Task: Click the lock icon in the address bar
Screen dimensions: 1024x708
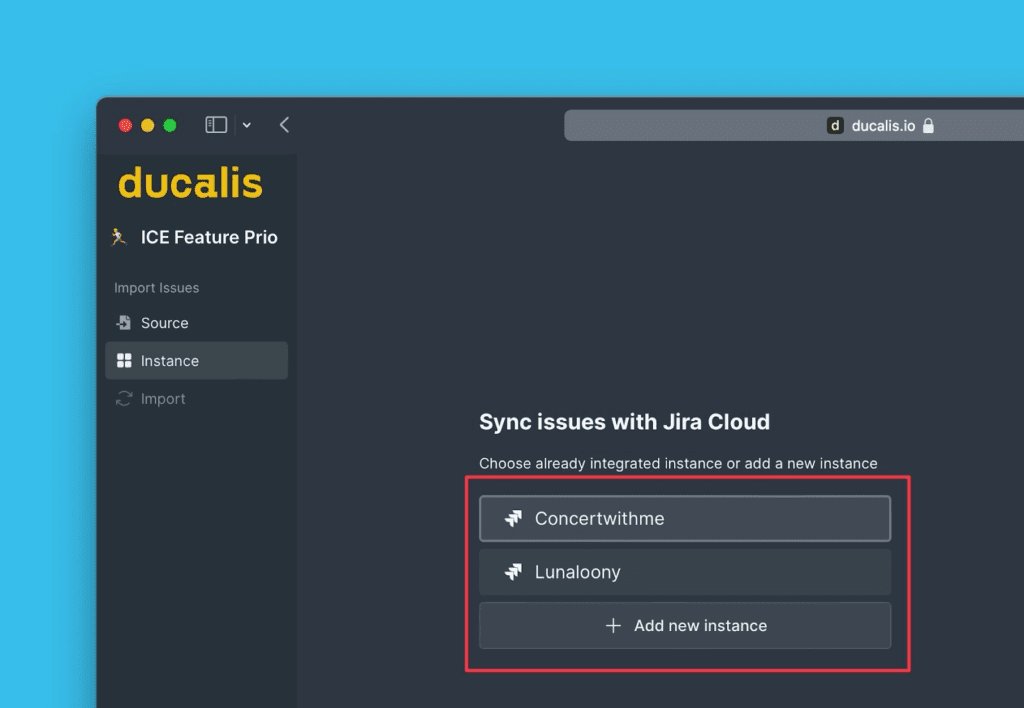Action: pyautogui.click(x=928, y=126)
